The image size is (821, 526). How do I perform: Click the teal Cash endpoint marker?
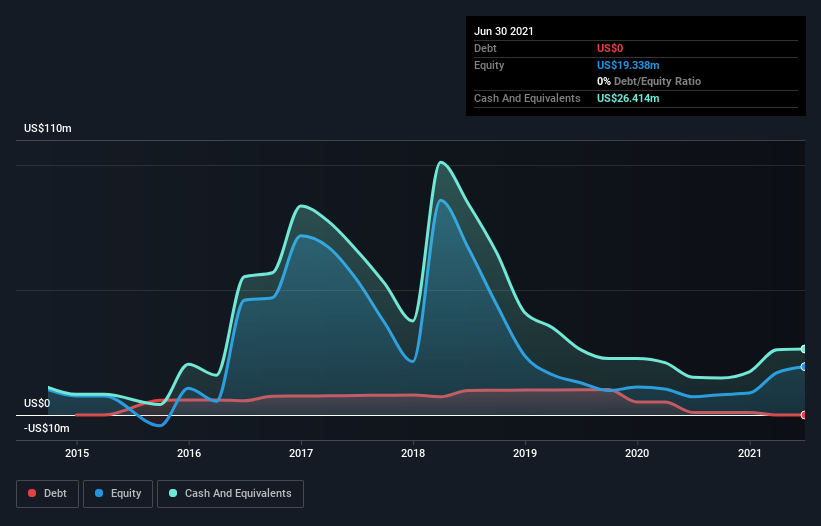click(x=804, y=349)
